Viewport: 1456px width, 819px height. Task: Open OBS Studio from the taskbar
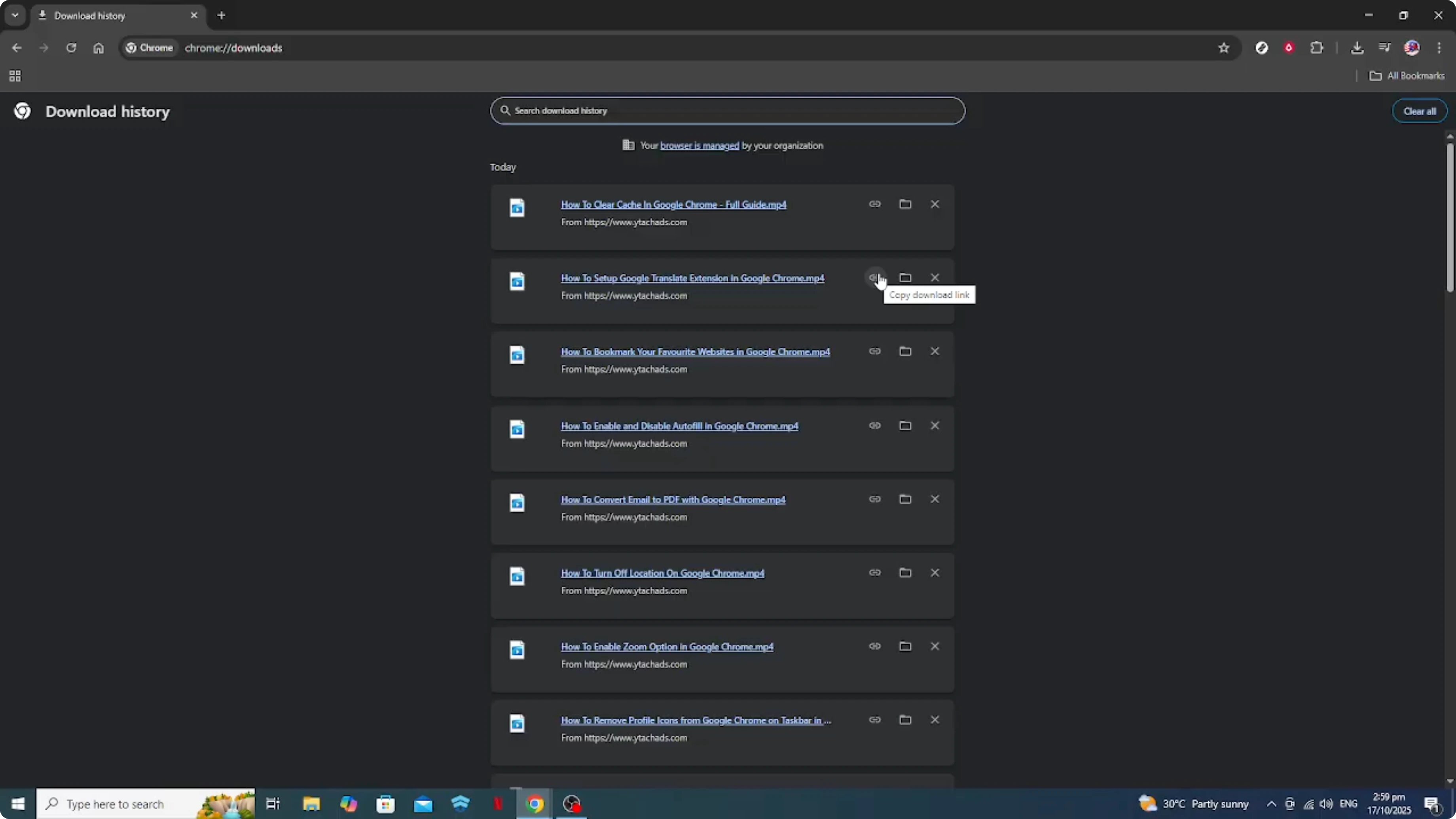pos(571,804)
